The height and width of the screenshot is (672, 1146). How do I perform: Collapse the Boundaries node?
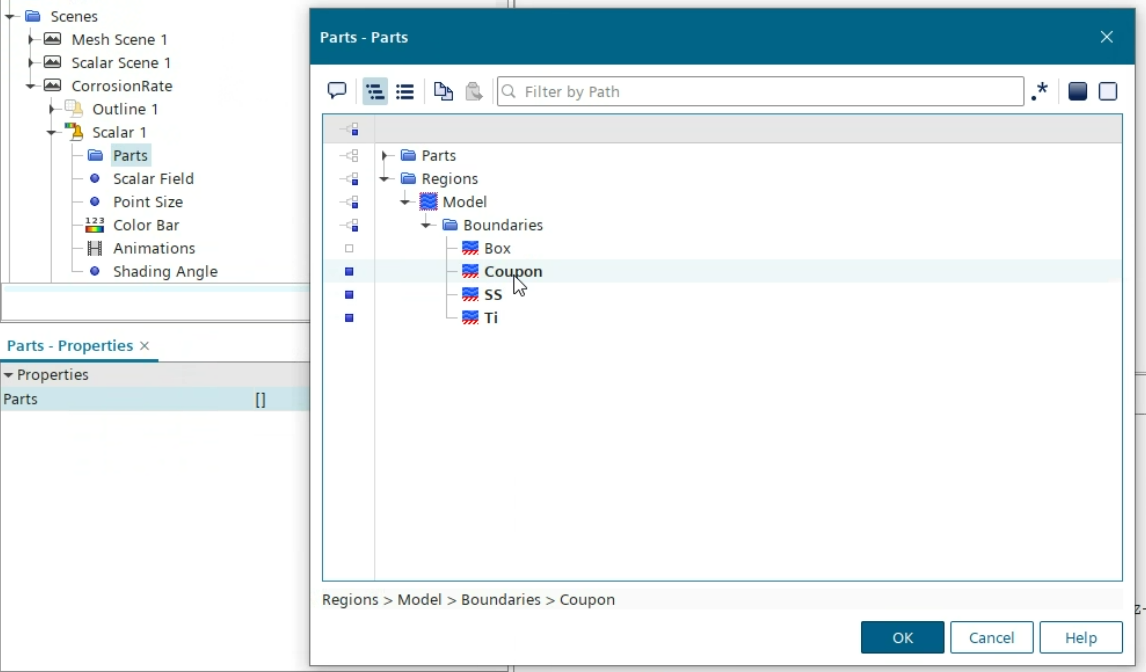coord(426,225)
